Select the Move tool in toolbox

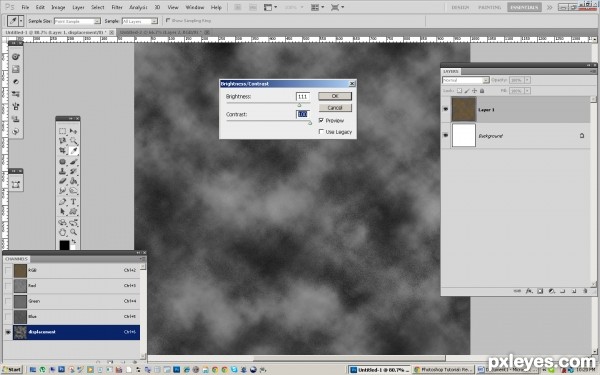73,131
